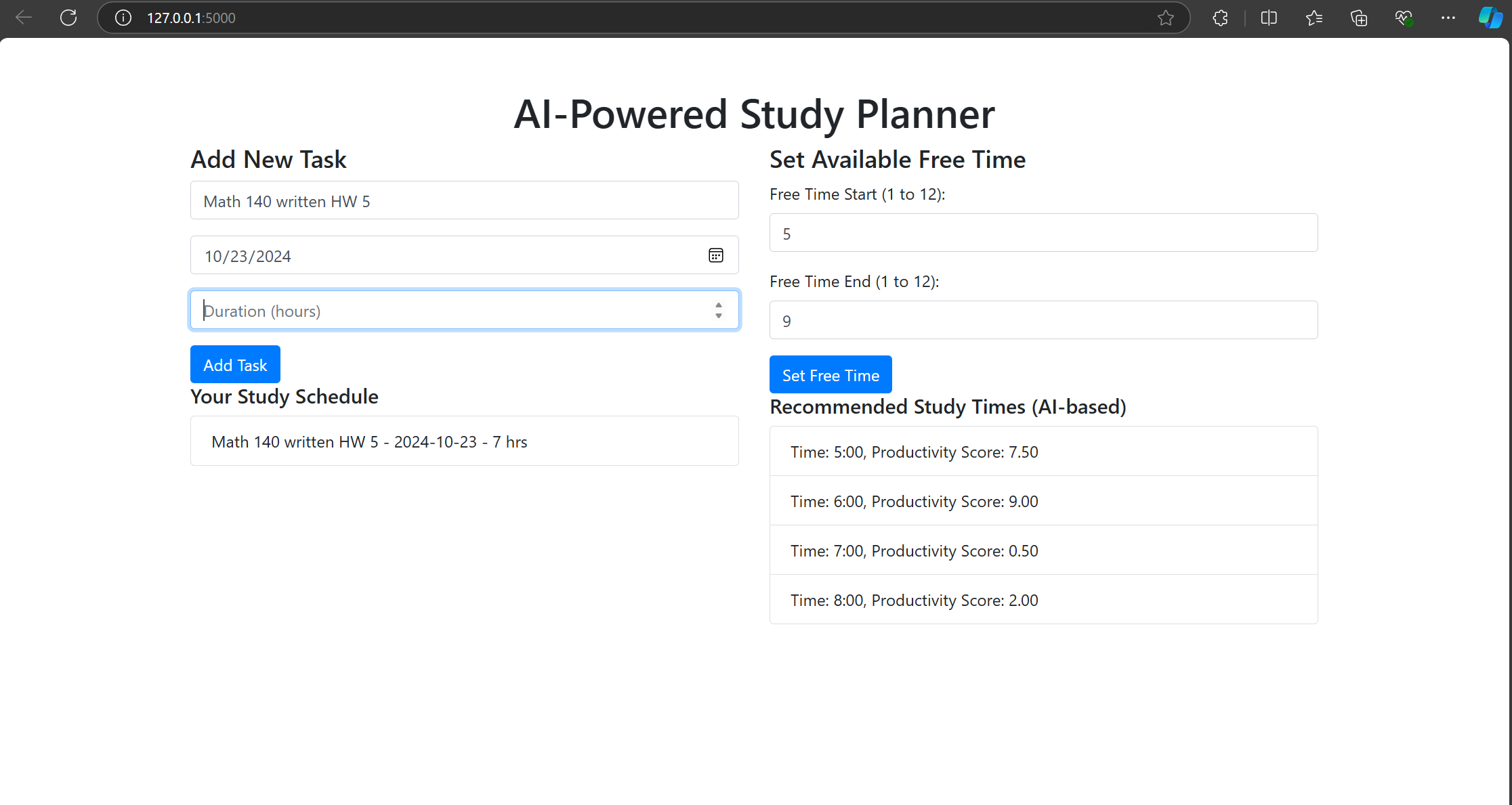Increase duration with the up stepper arrow
Viewport: 1512px width, 805px height.
(719, 305)
